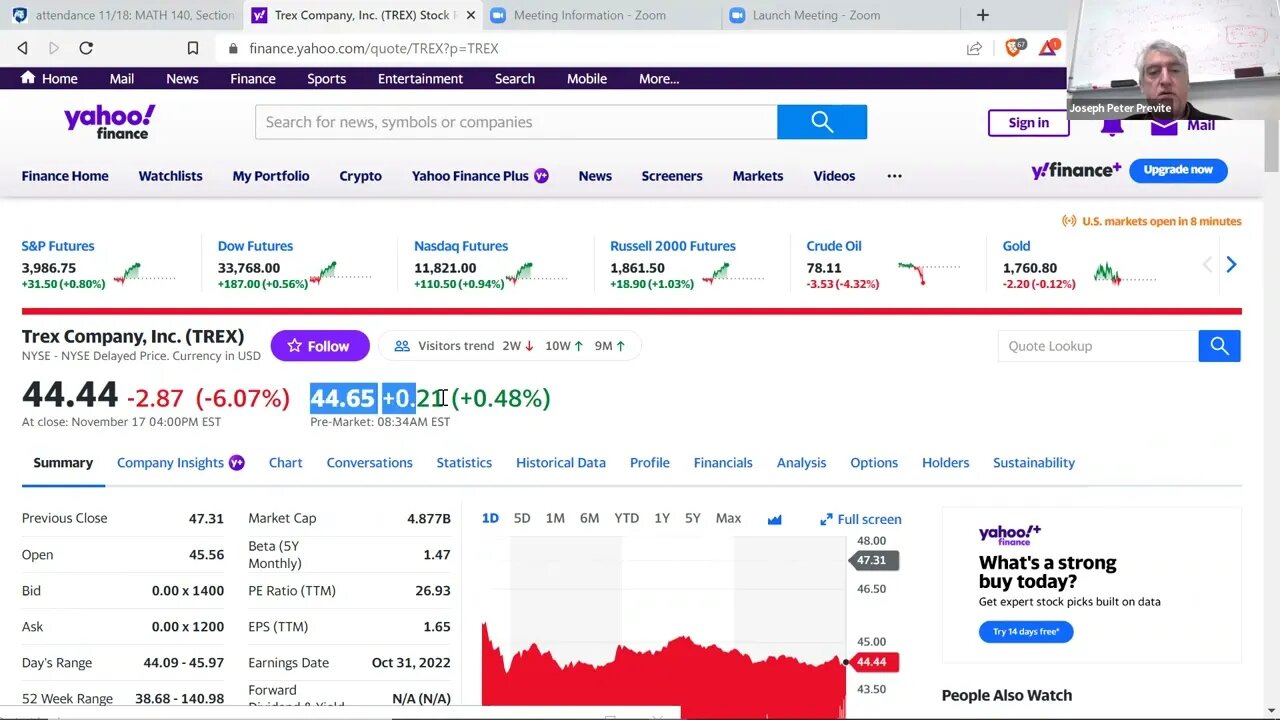Open the Markets navigation menu
The width and height of the screenshot is (1280, 720).
(x=758, y=176)
